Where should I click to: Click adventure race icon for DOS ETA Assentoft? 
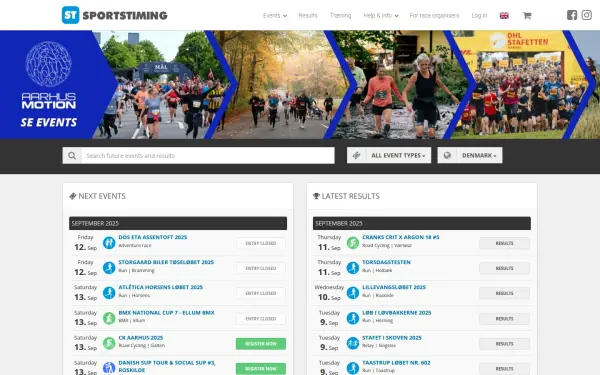[109, 243]
